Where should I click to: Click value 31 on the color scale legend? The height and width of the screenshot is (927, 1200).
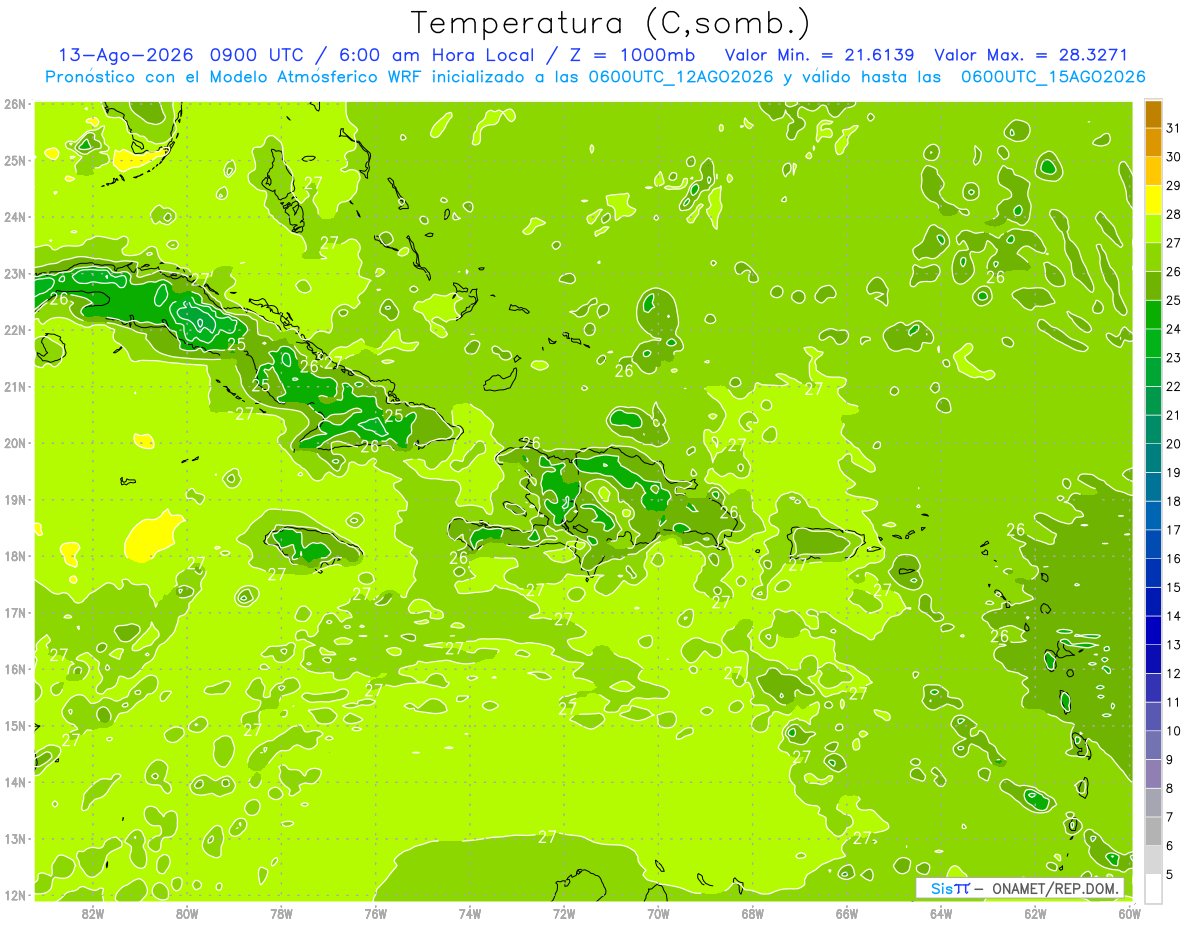coord(1172,128)
